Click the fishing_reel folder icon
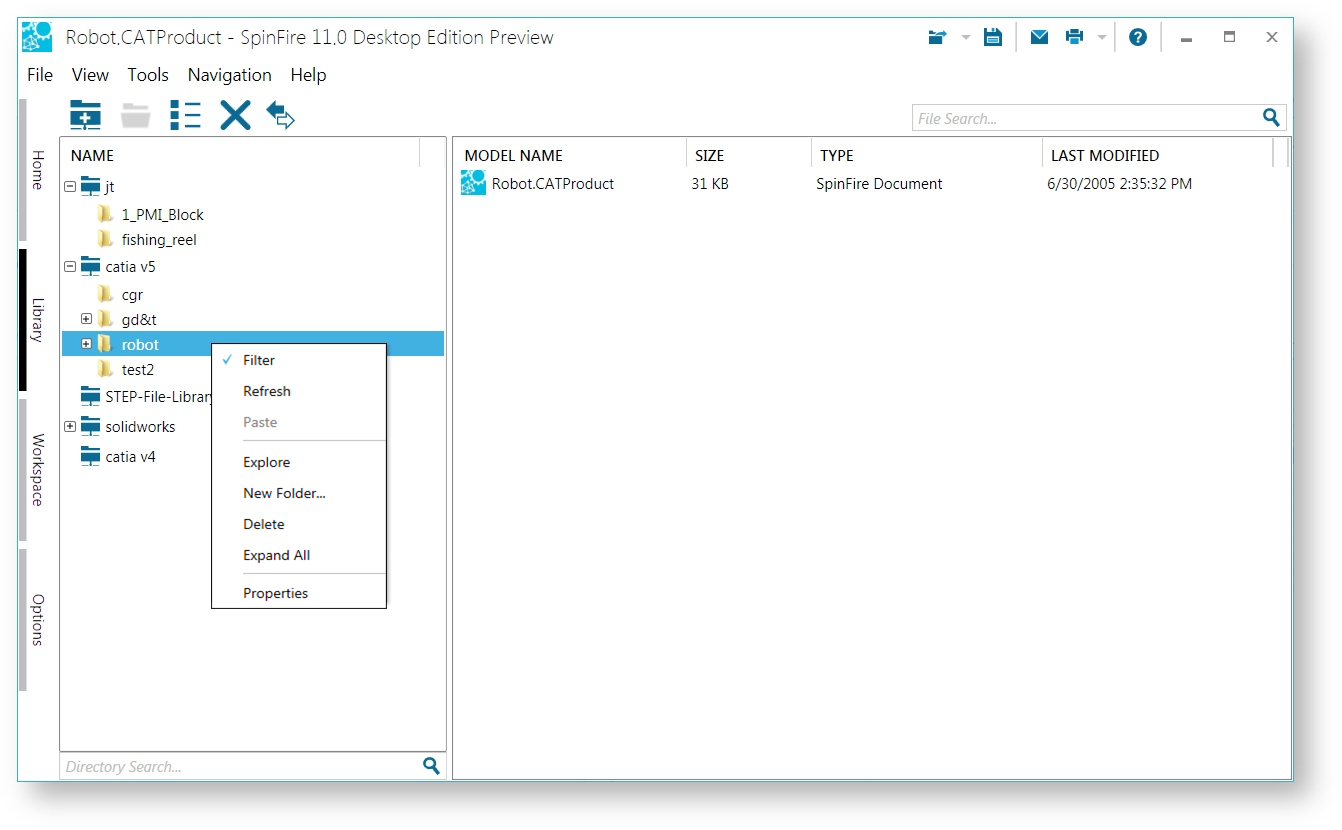Viewport: 1342px width, 830px height. coord(105,239)
